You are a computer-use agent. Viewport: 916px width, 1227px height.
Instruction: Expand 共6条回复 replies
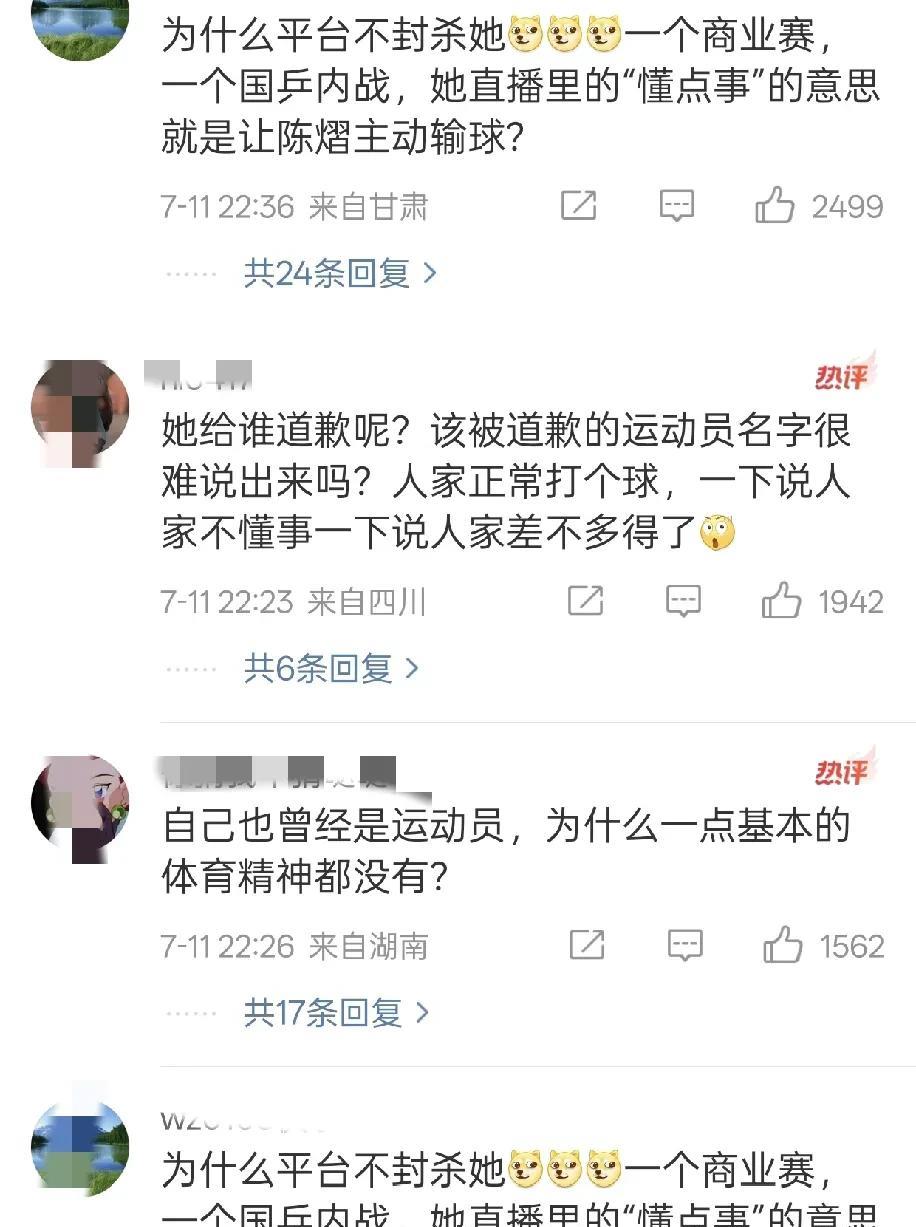tap(332, 669)
